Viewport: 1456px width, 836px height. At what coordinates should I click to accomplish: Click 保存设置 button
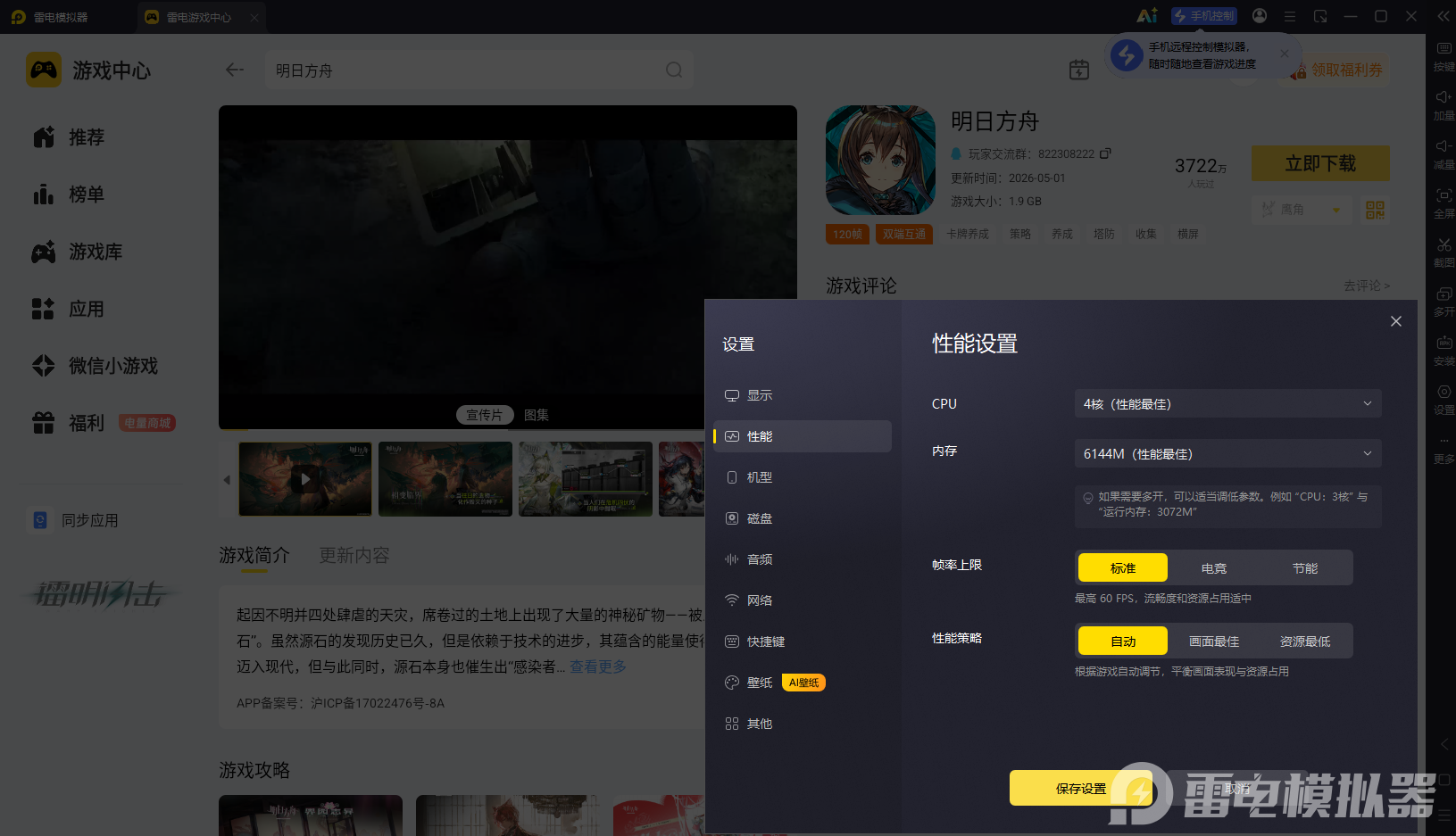click(1081, 788)
